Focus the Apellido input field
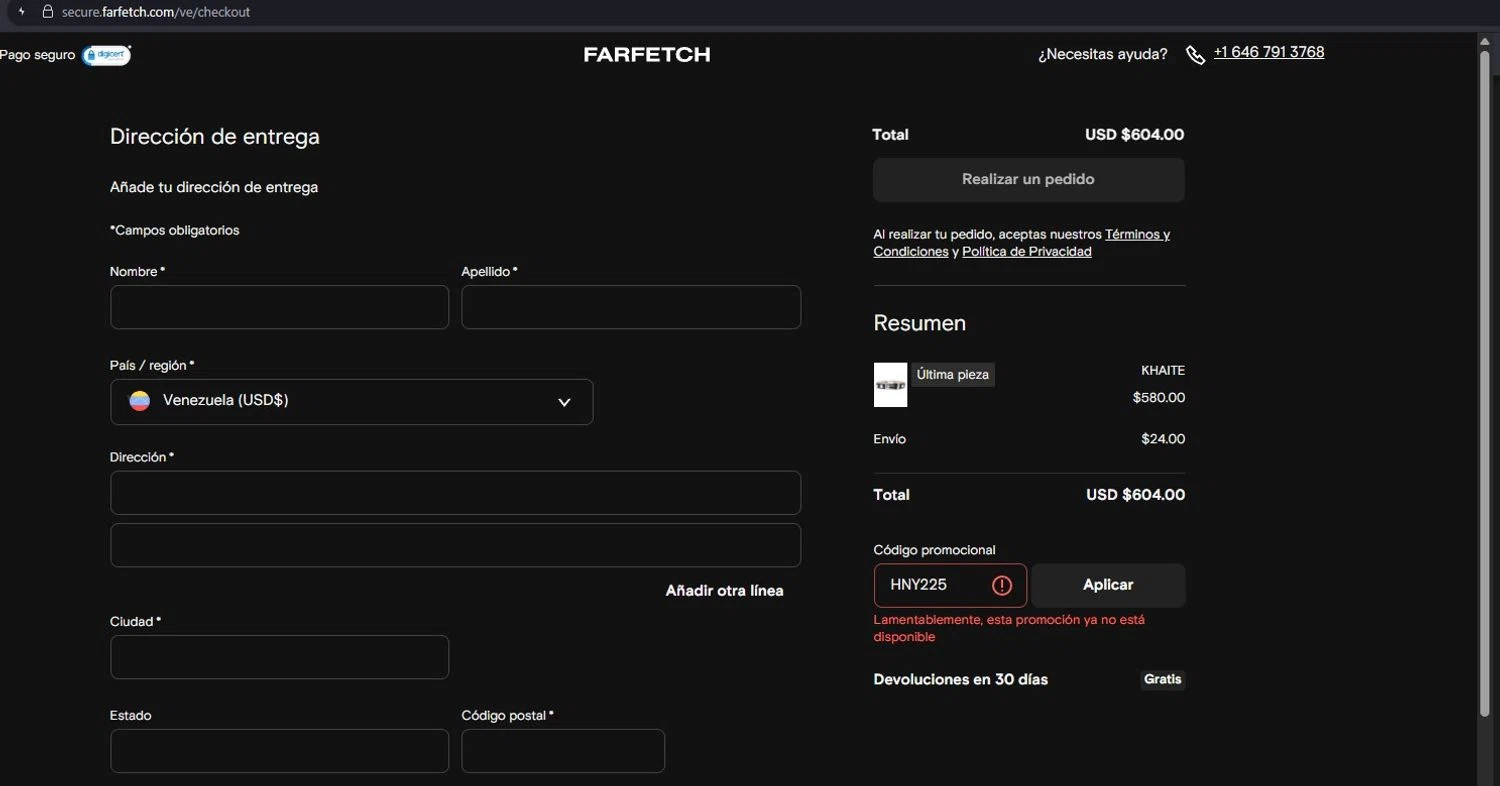This screenshot has width=1500, height=786. point(631,307)
